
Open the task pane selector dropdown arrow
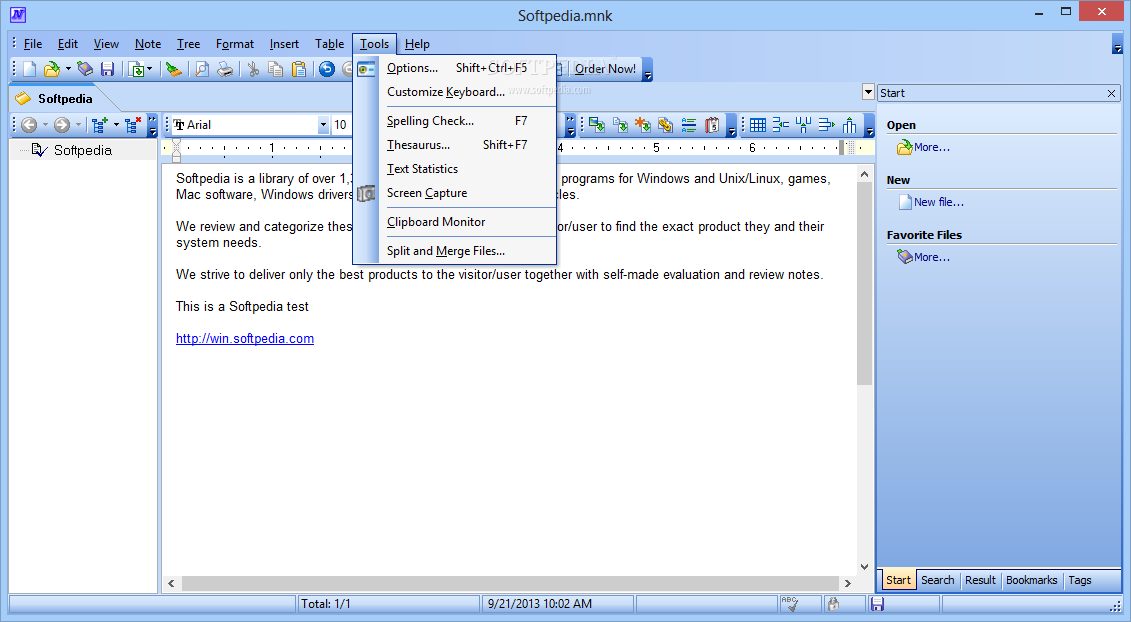pos(868,92)
